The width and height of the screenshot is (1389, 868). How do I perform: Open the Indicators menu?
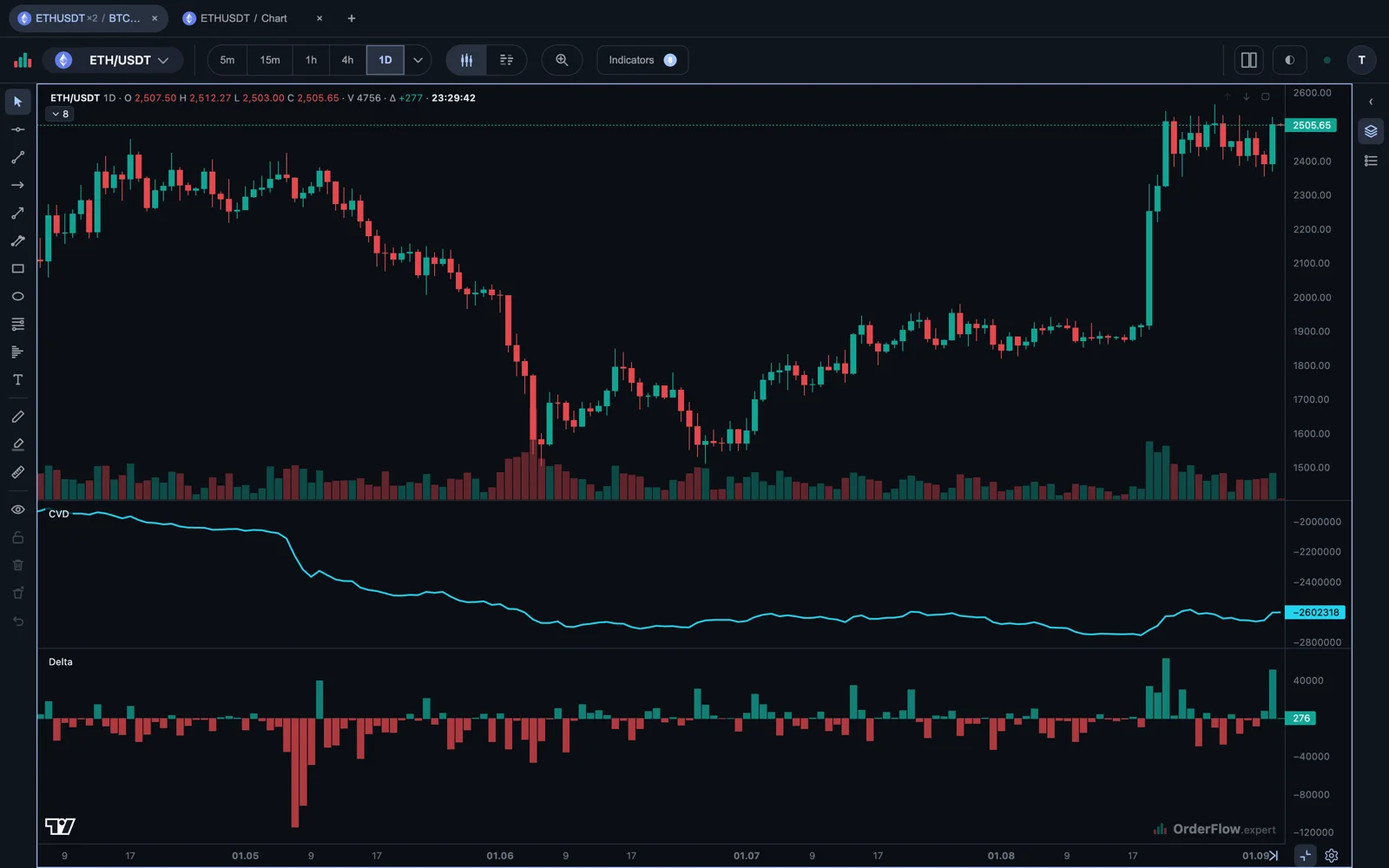coord(642,60)
